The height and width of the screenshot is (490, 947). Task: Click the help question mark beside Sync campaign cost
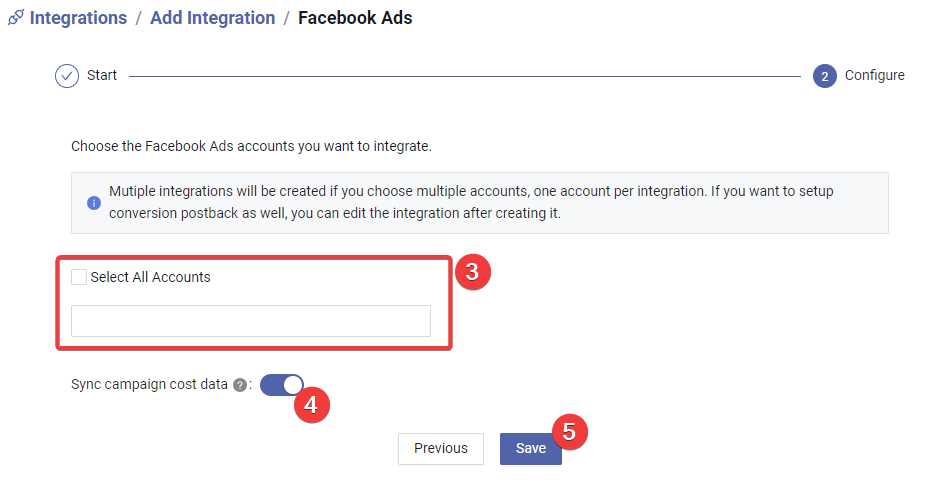pos(240,385)
